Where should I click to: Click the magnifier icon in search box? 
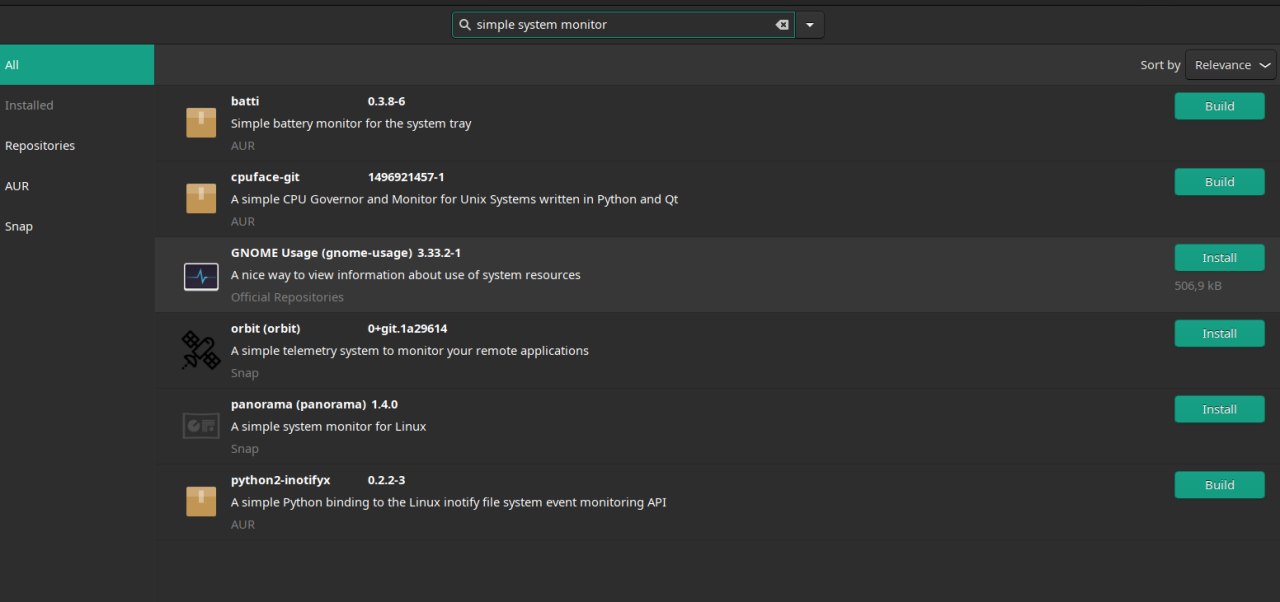(464, 24)
